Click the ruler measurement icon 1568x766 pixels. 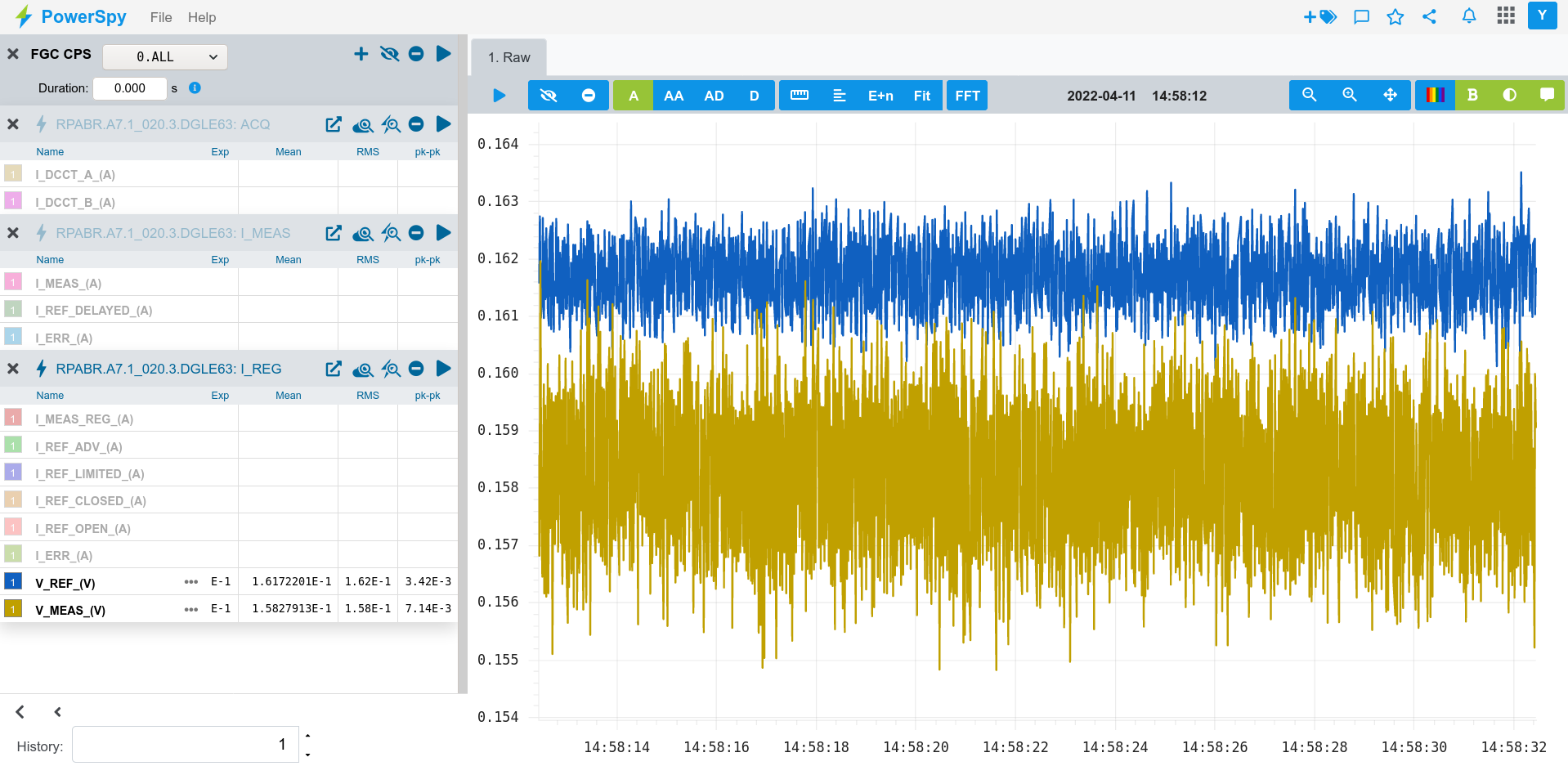coord(800,96)
